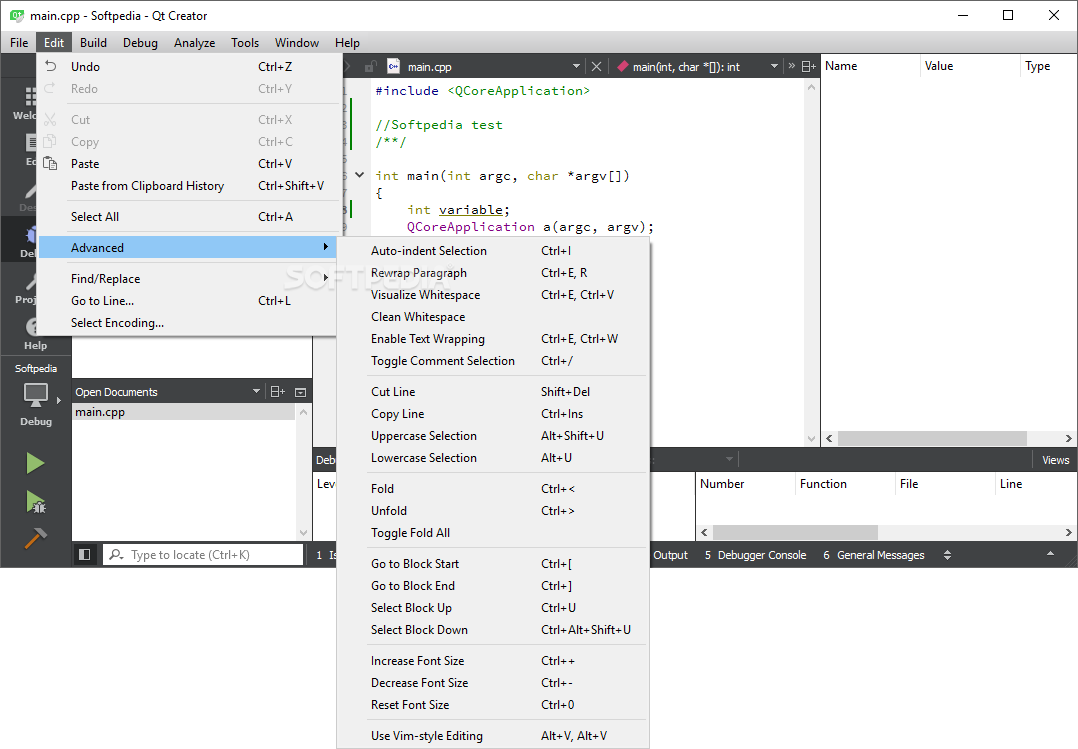
Task: Select Auto-indent Selection
Action: (x=493, y=251)
